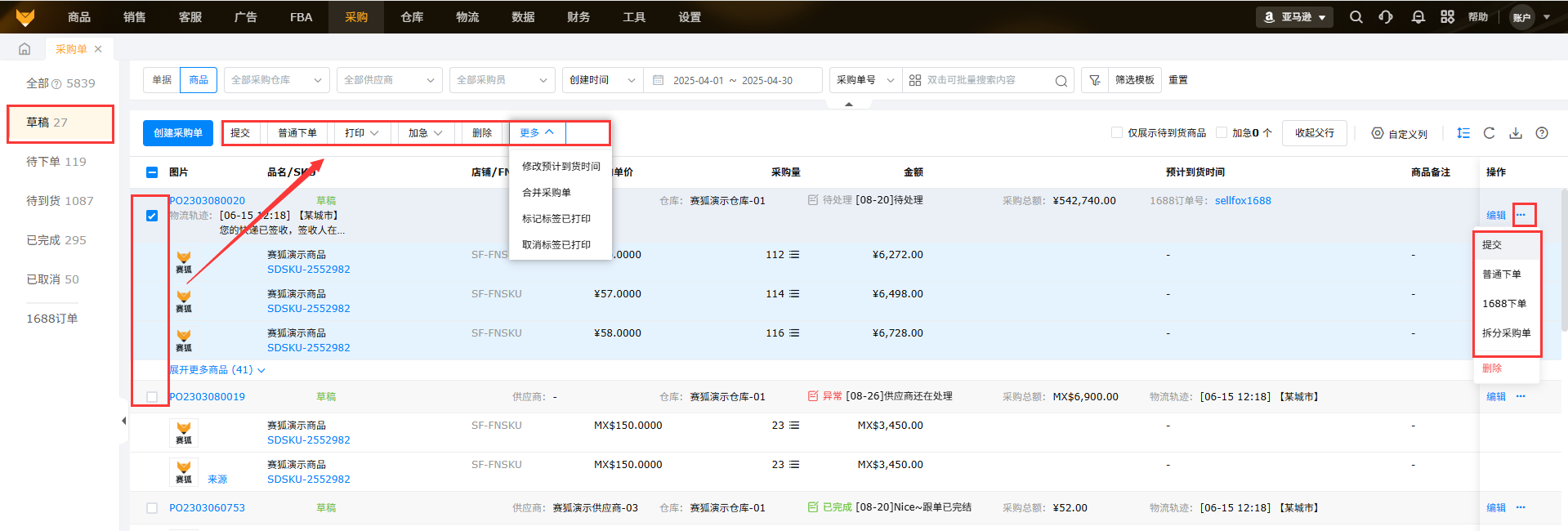This screenshot has width=1568, height=531.
Task: Close the 采购单 tab
Action: pos(98,49)
